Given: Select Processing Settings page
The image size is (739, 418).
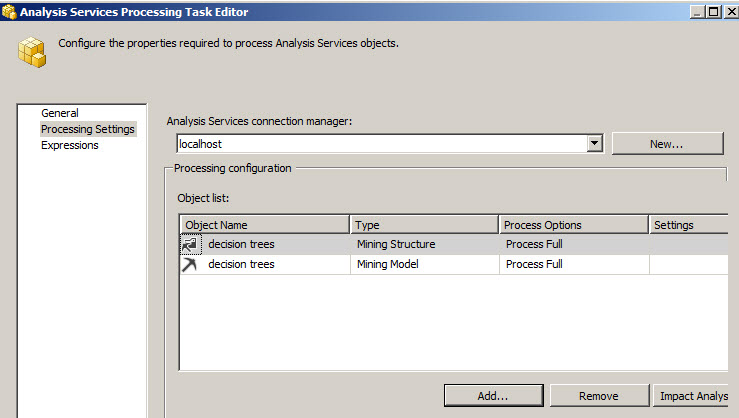Looking at the screenshot, I should click(x=87, y=129).
